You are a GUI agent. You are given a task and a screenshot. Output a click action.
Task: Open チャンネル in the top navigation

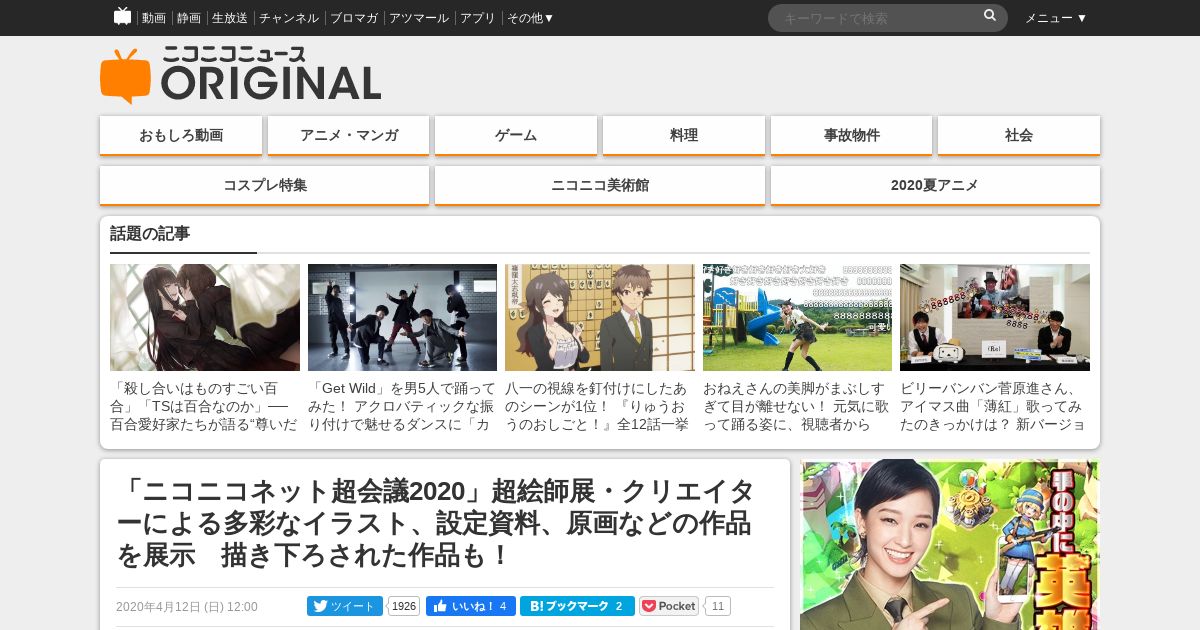click(x=289, y=18)
